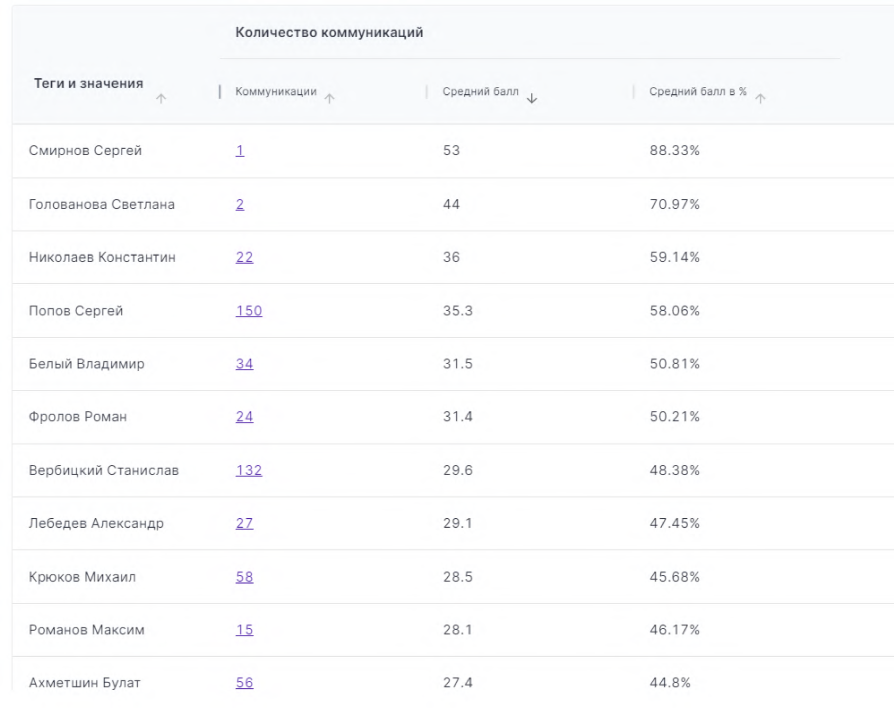The height and width of the screenshot is (708, 894).
Task: Click the 58 link for Крюков Михаил
Action: pos(244,576)
